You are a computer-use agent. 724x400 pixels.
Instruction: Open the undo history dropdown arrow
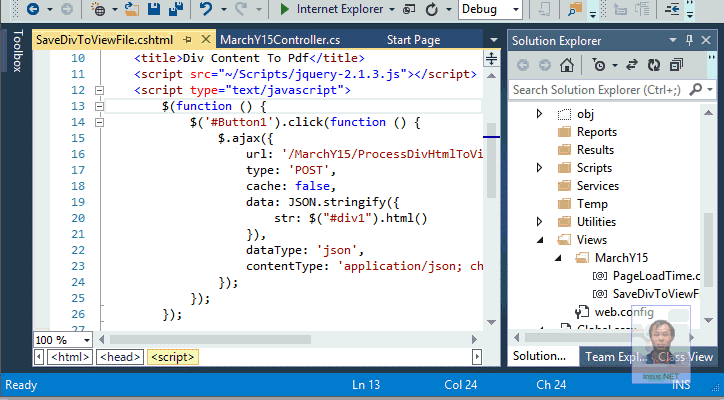(x=223, y=9)
